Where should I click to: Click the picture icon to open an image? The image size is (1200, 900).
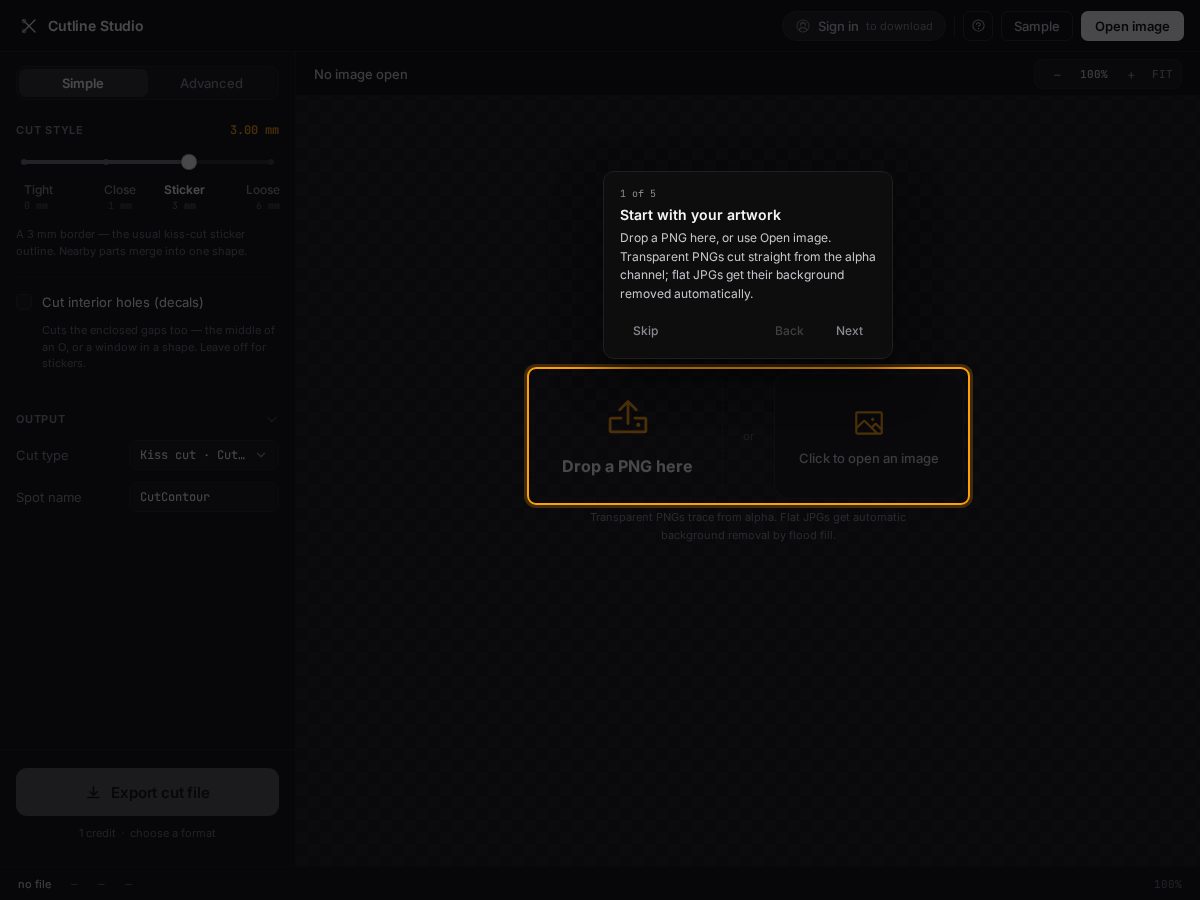(x=869, y=423)
